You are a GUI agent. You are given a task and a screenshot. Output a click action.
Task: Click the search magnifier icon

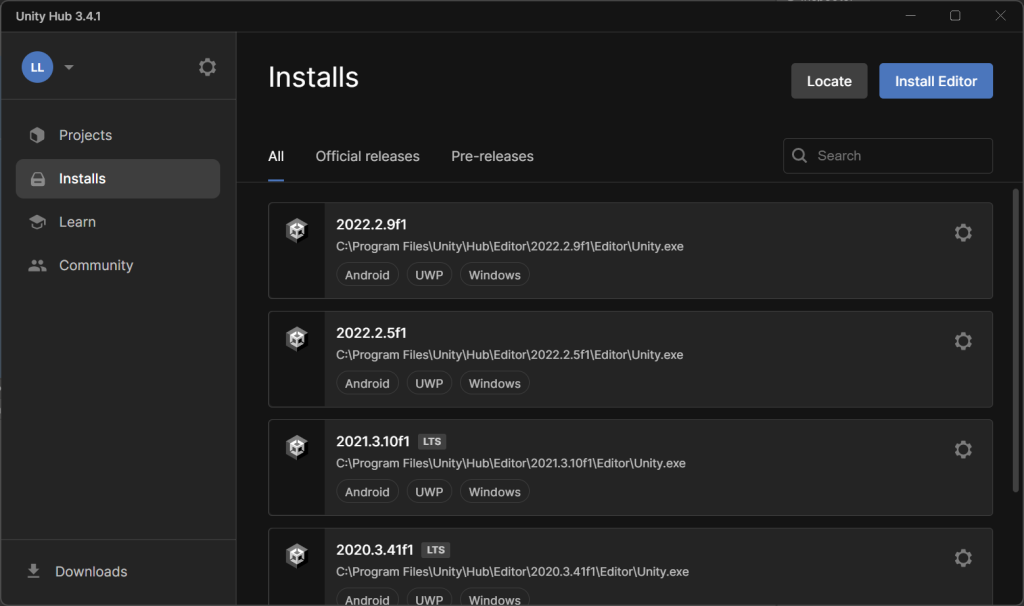click(x=799, y=155)
